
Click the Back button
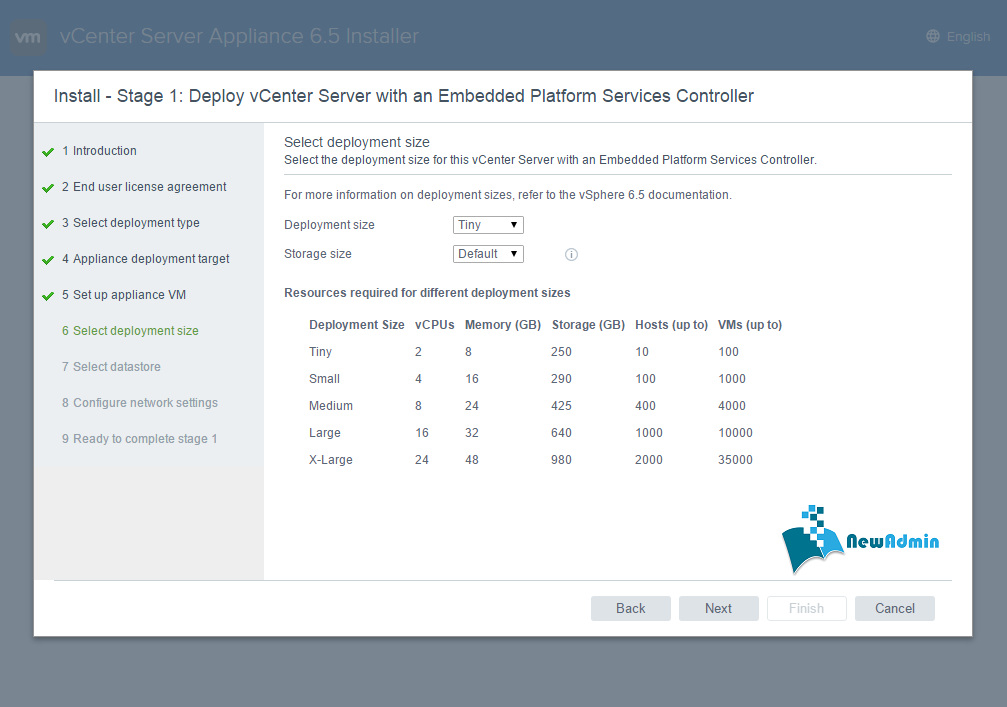[x=630, y=608]
